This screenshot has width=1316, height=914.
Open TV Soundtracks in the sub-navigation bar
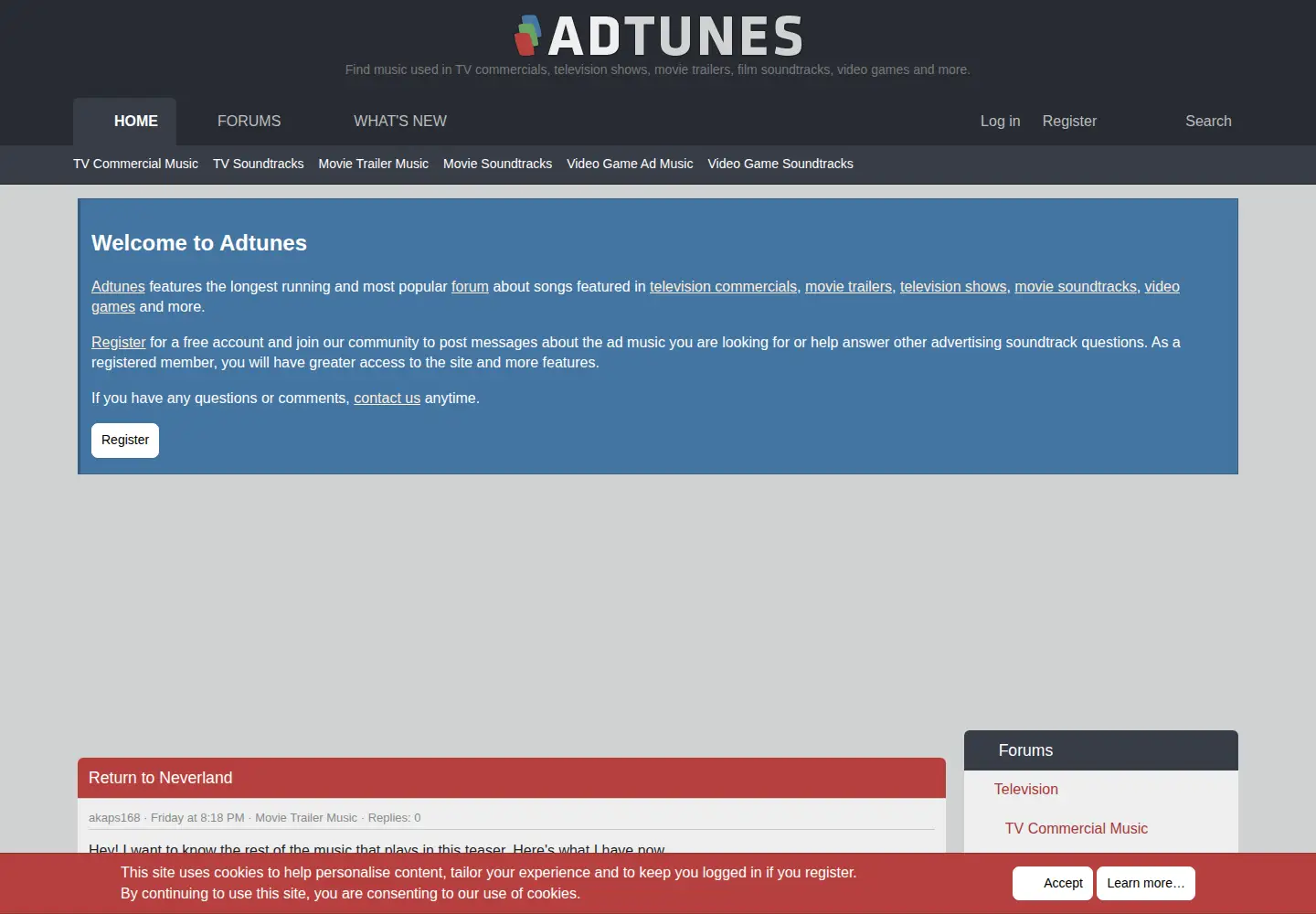pyautogui.click(x=258, y=164)
